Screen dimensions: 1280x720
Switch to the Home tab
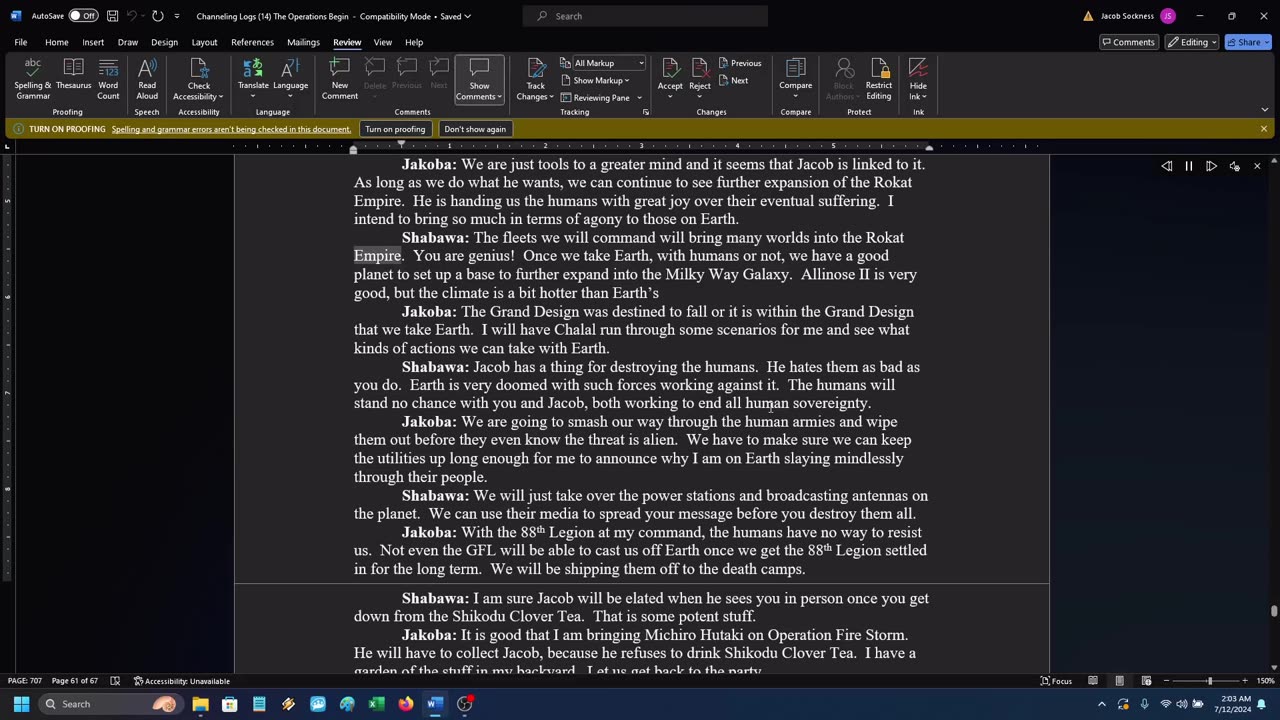pyautogui.click(x=56, y=42)
